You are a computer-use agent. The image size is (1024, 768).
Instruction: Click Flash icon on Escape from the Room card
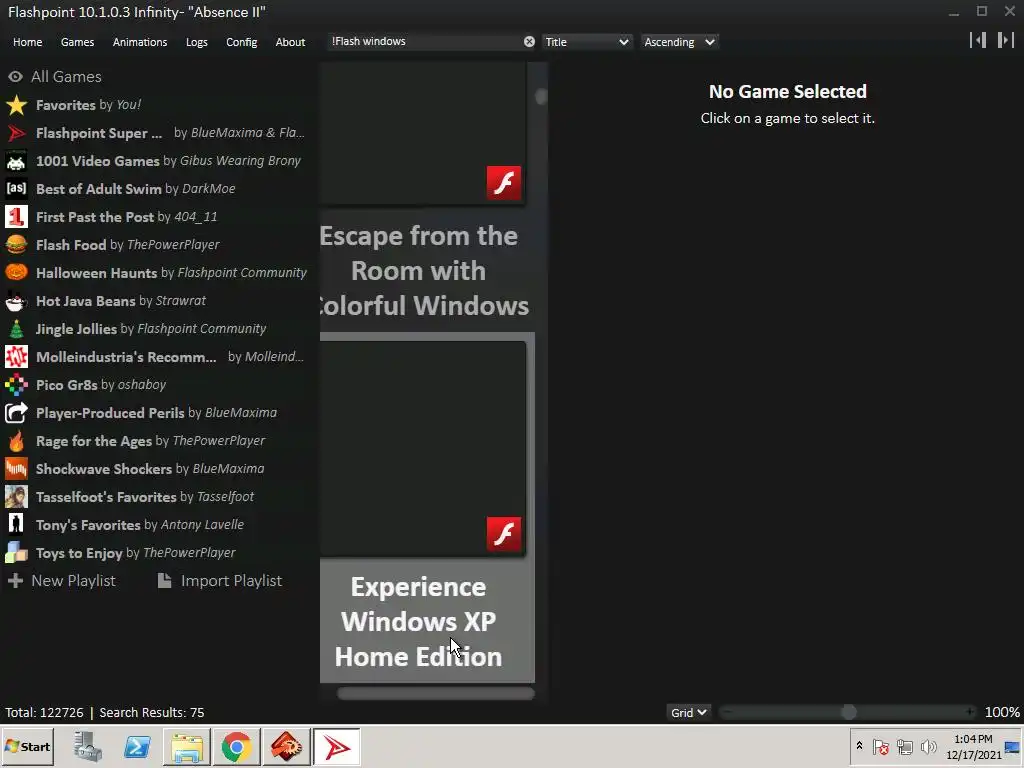(504, 183)
